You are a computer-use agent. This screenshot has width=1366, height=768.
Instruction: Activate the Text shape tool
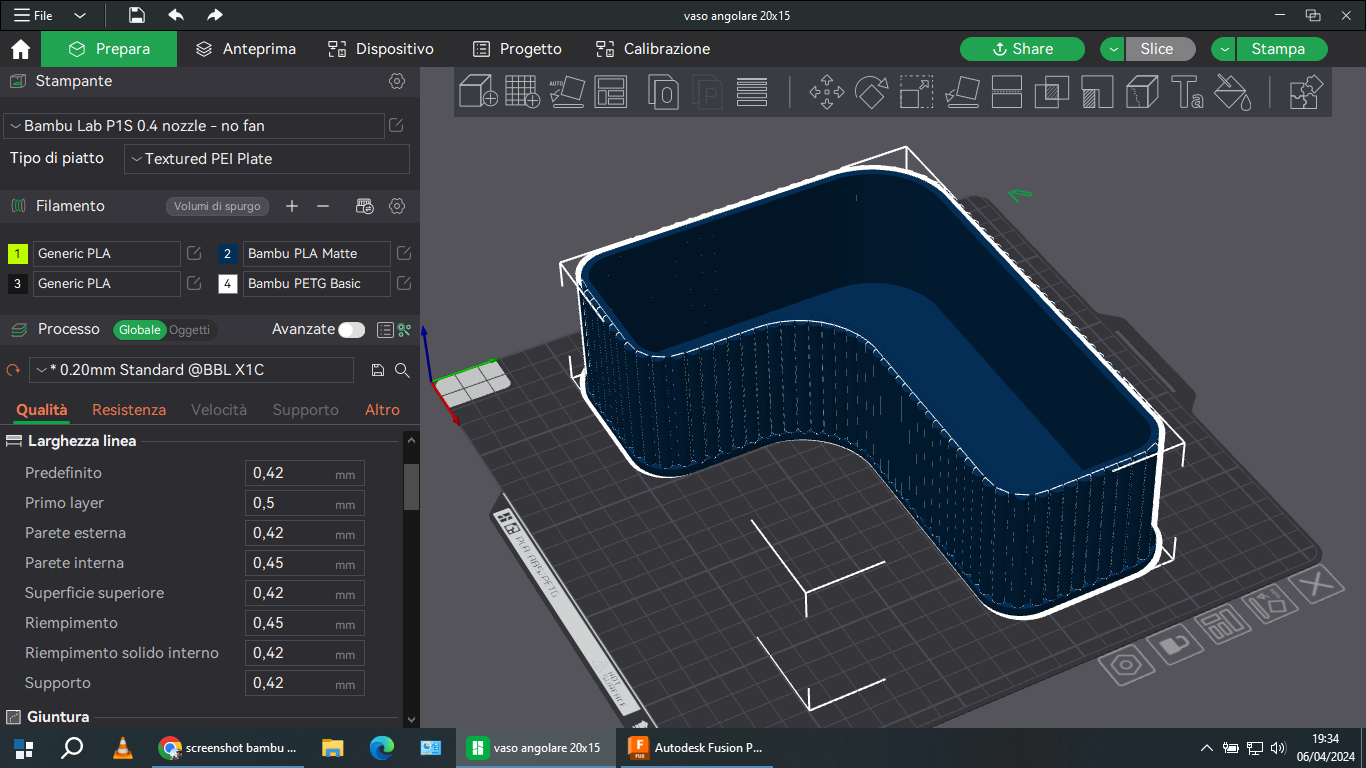click(1186, 92)
